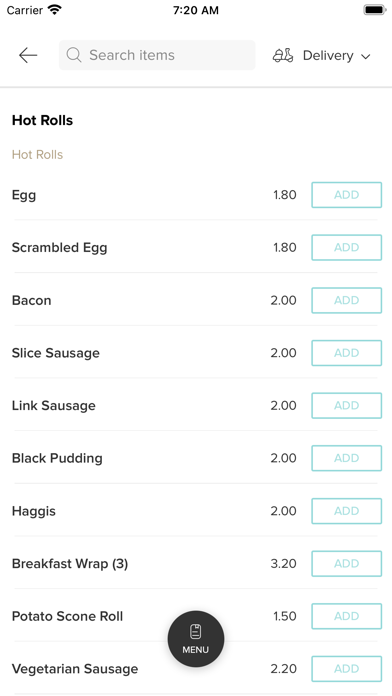Add Egg roll to order
The width and height of the screenshot is (392, 696).
pyautogui.click(x=347, y=195)
